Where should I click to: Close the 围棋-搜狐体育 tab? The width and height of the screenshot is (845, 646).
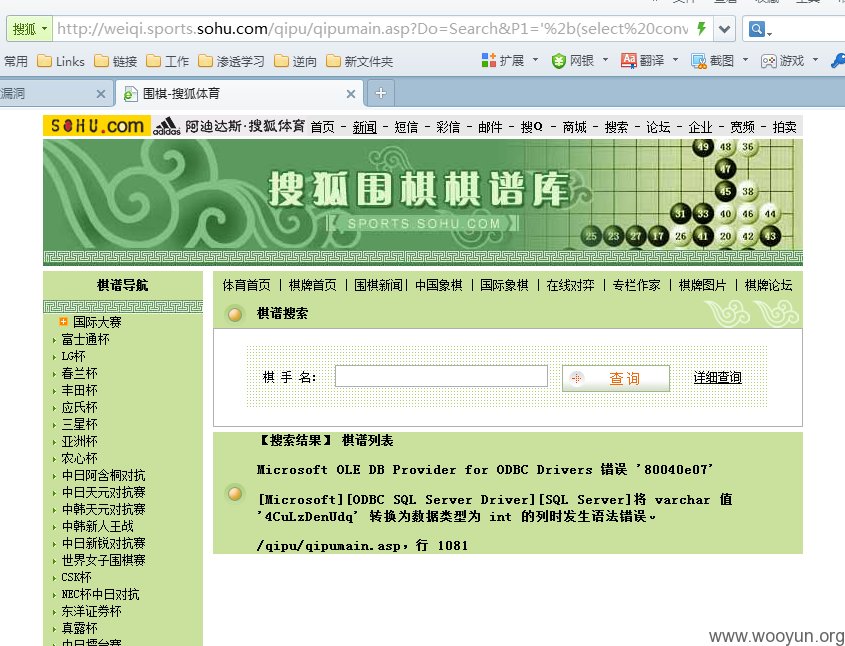351,94
